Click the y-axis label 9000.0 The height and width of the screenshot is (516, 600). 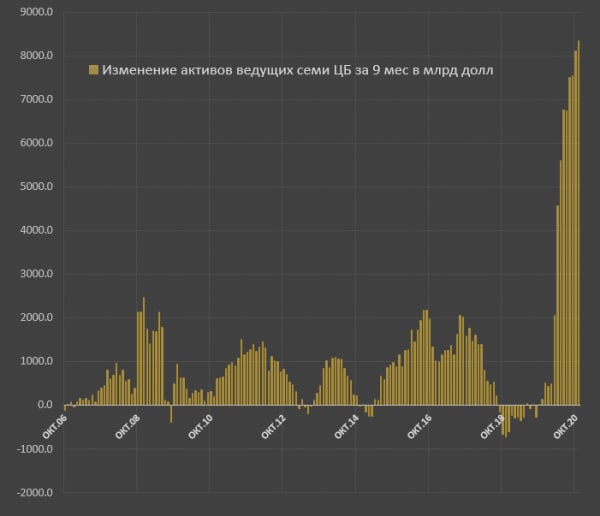[36, 12]
